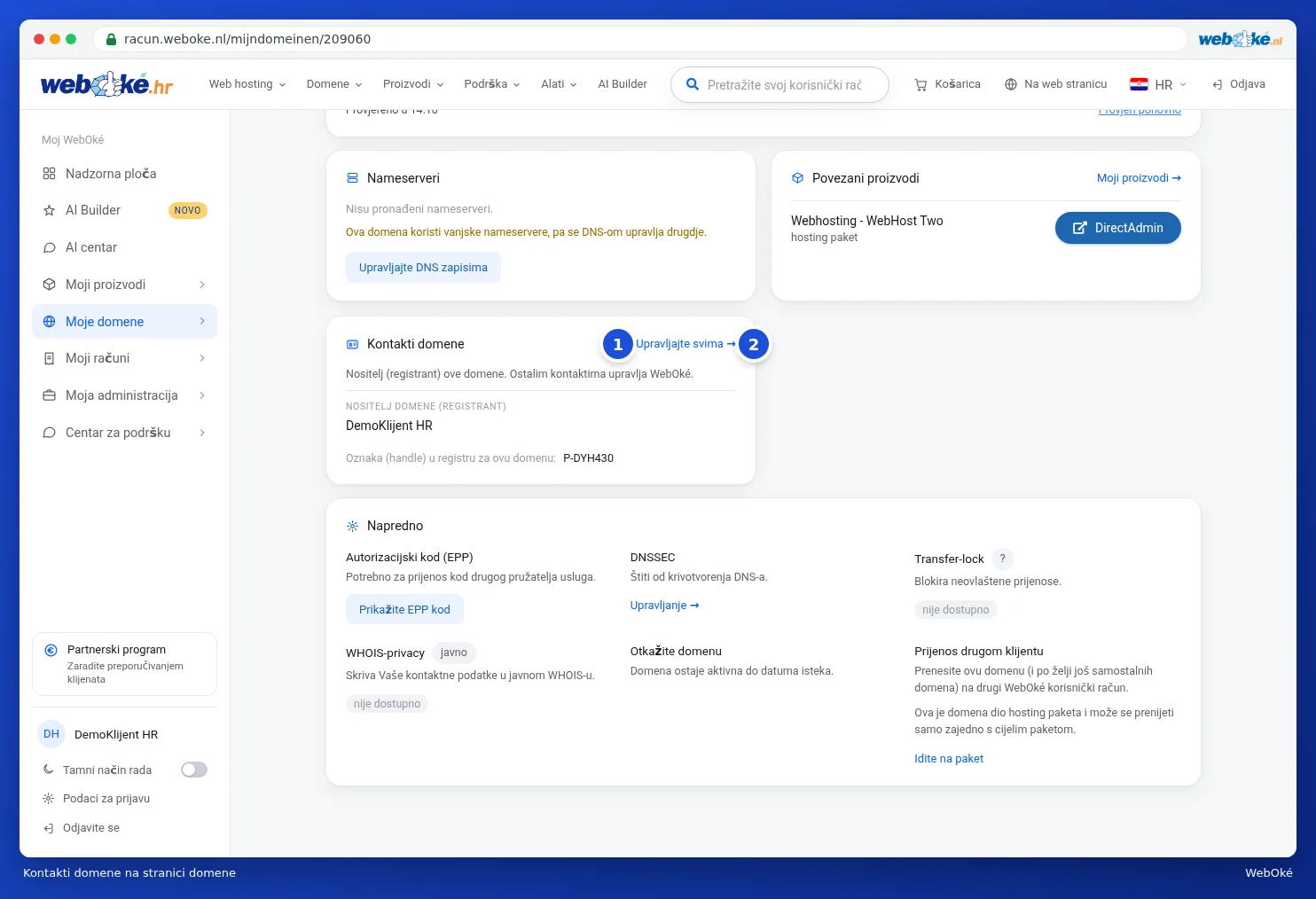Open AI Builder in top navigation
The width and height of the screenshot is (1316, 899).
pos(623,84)
